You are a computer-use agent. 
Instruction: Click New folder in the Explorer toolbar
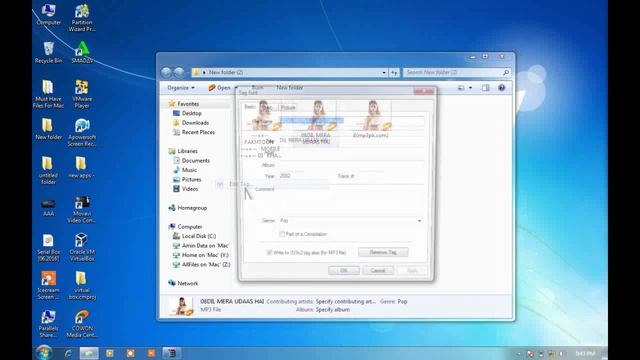click(290, 87)
